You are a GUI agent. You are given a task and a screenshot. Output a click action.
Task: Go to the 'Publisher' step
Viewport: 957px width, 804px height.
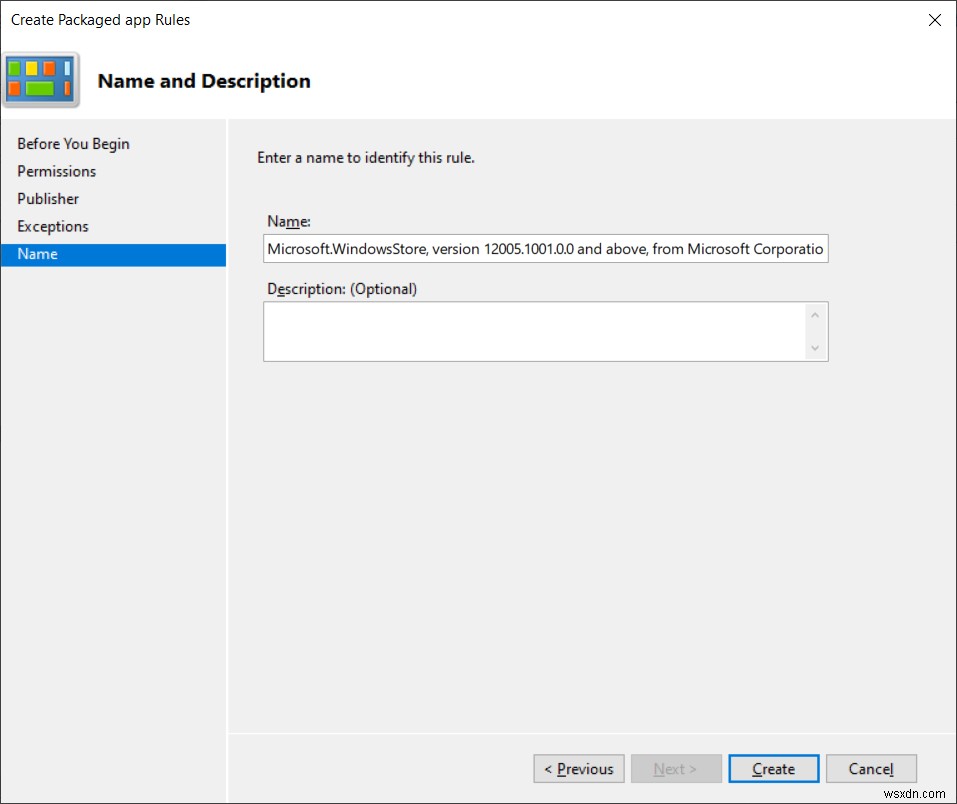coord(48,198)
